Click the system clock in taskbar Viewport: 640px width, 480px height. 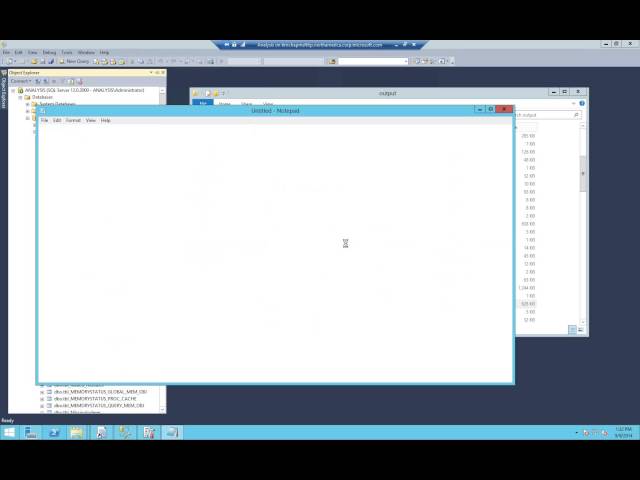coord(623,432)
